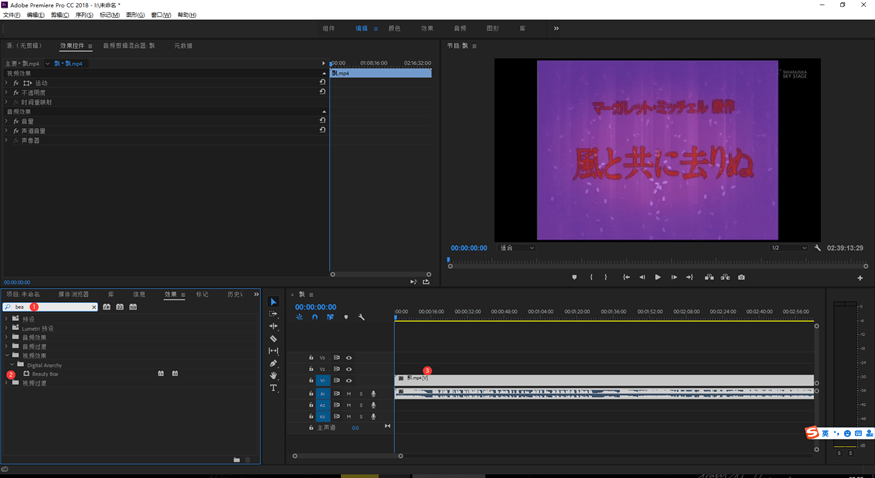Select the Hand tool
The image size is (875, 478).
[x=274, y=376]
